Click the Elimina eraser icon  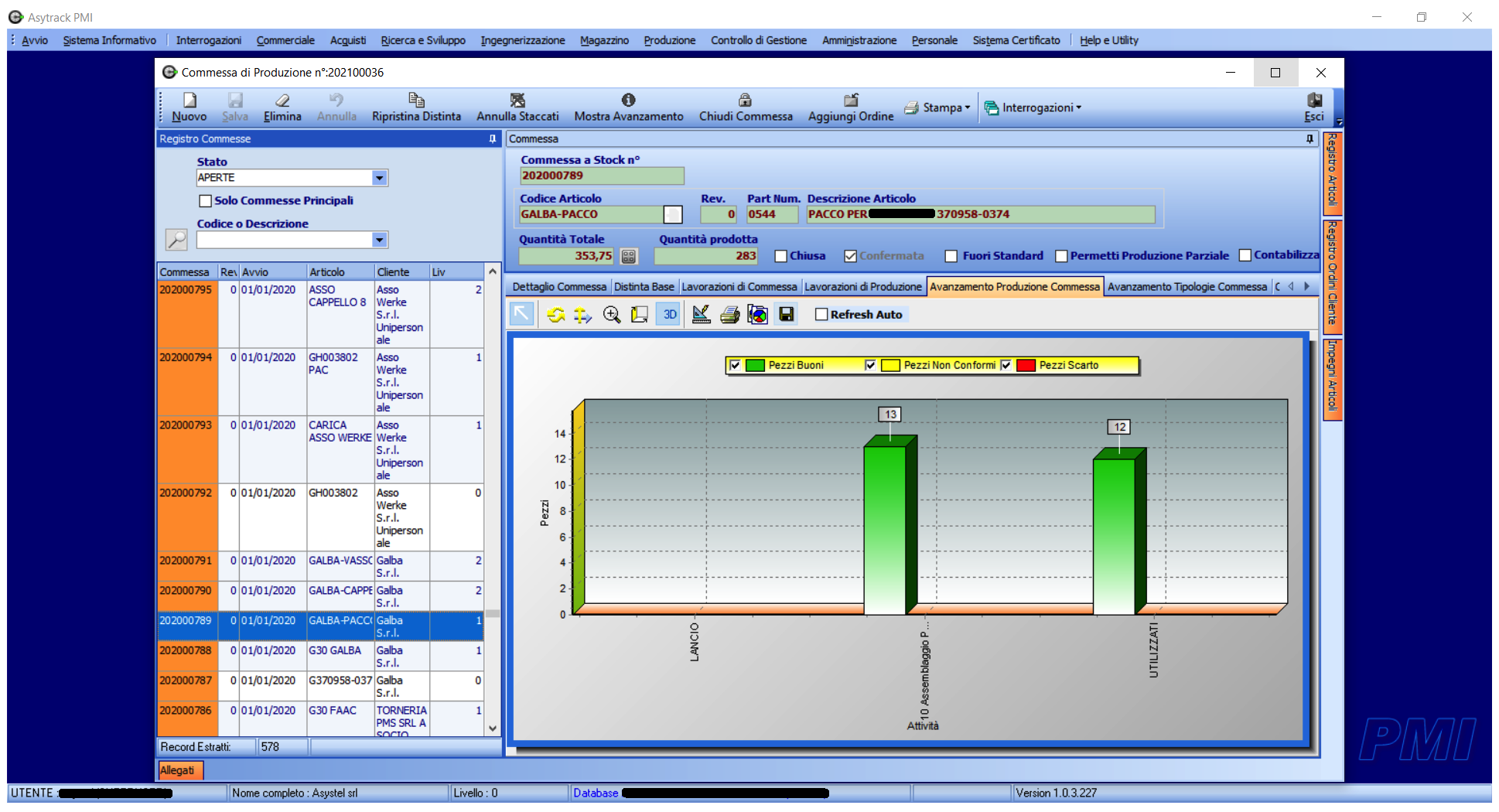tap(282, 101)
